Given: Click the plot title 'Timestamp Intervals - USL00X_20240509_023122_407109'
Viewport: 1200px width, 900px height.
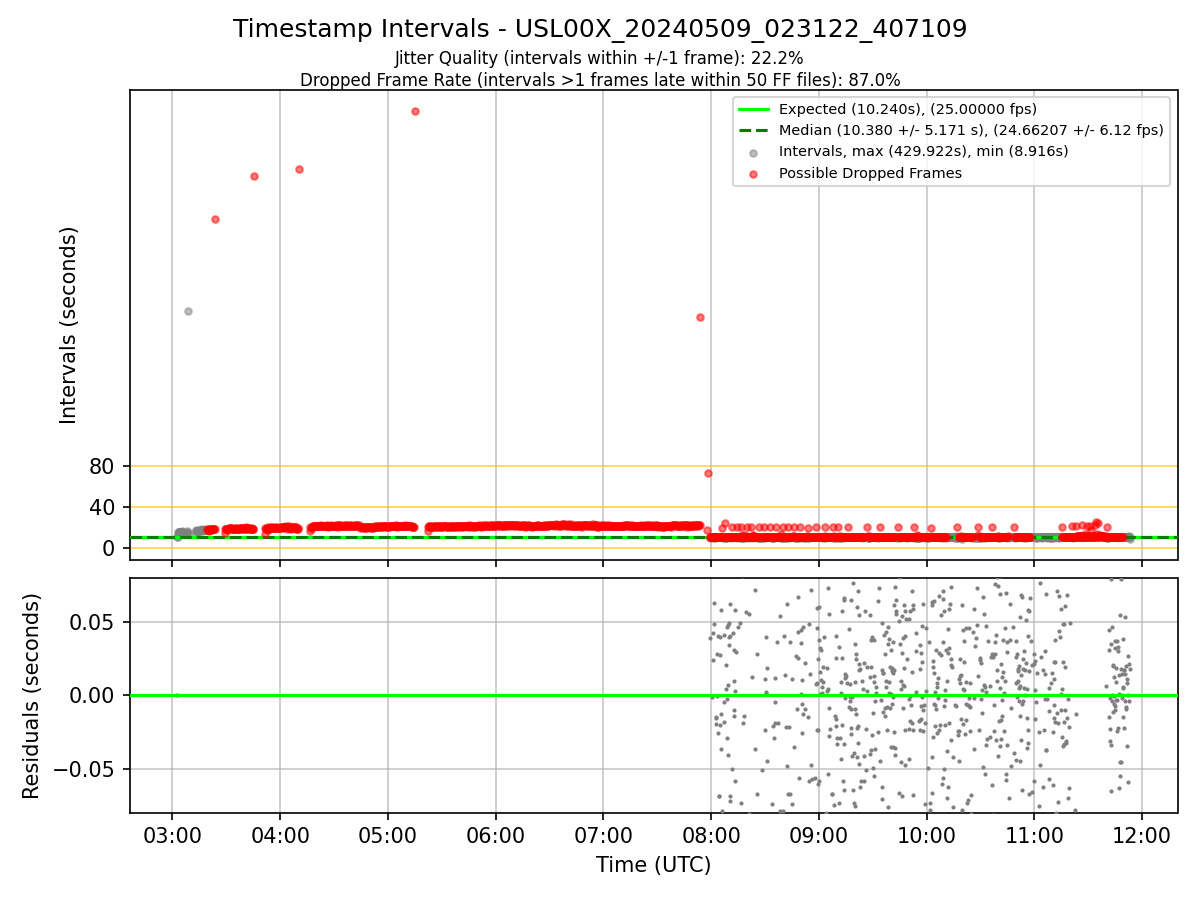Looking at the screenshot, I should [x=600, y=29].
